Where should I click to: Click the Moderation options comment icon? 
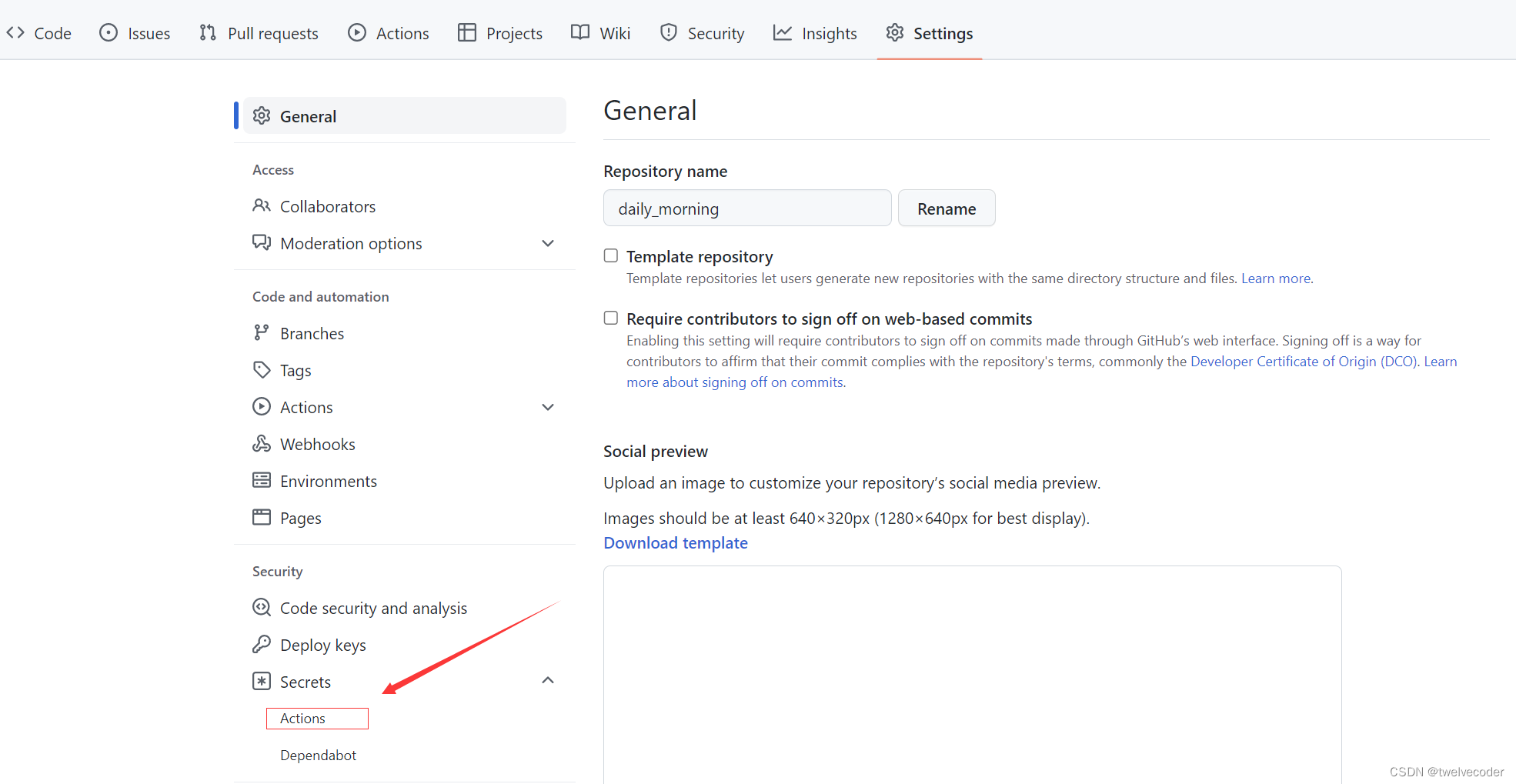(262, 242)
